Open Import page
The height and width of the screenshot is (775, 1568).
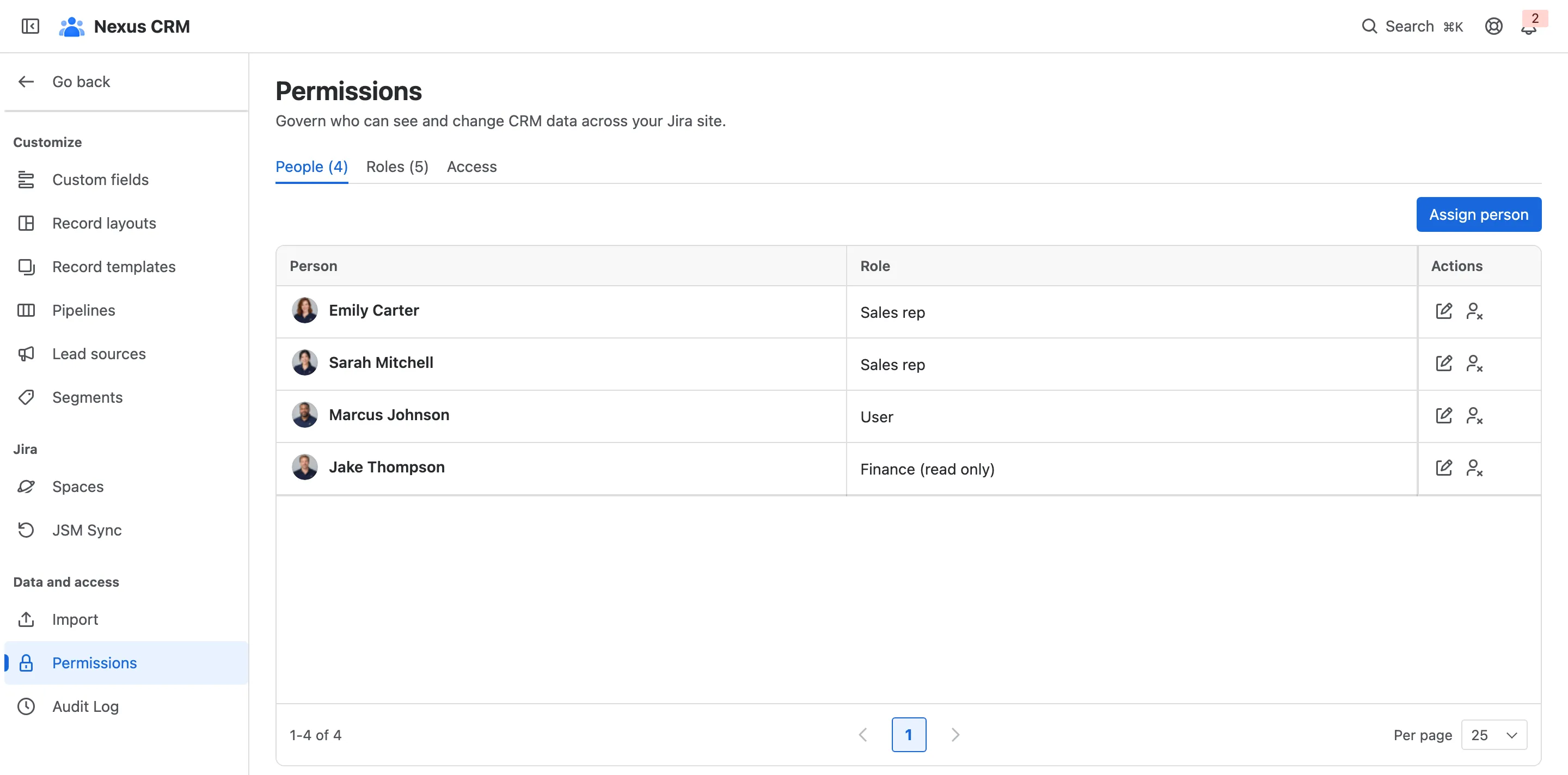[126, 619]
